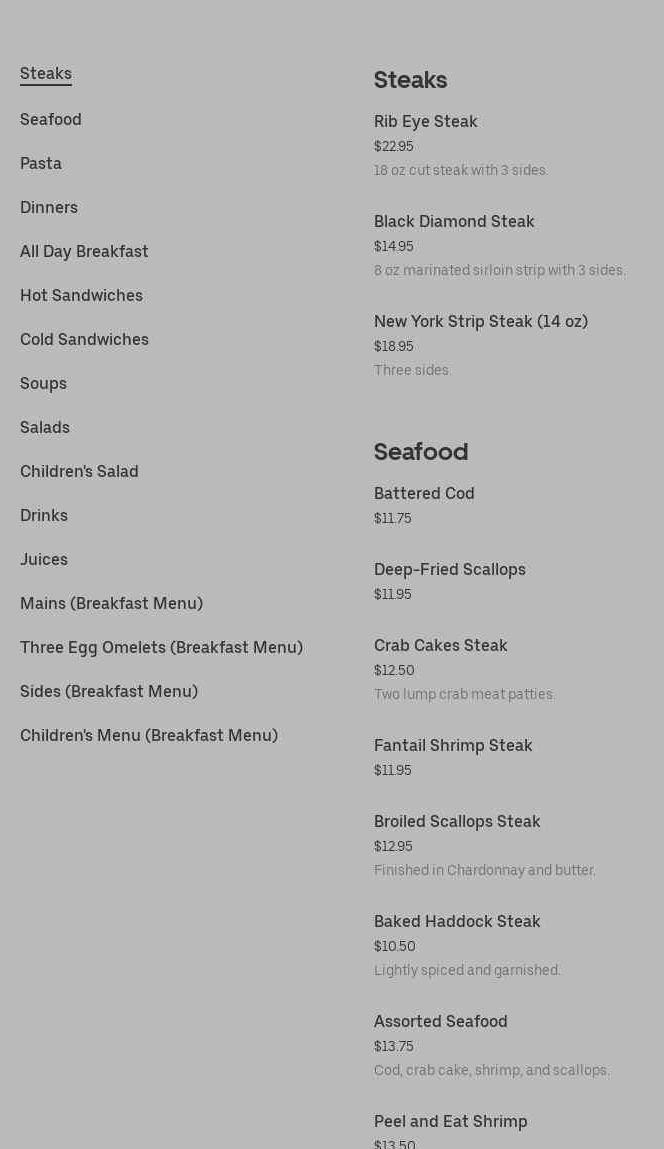Jump to the Drinks section

(44, 515)
